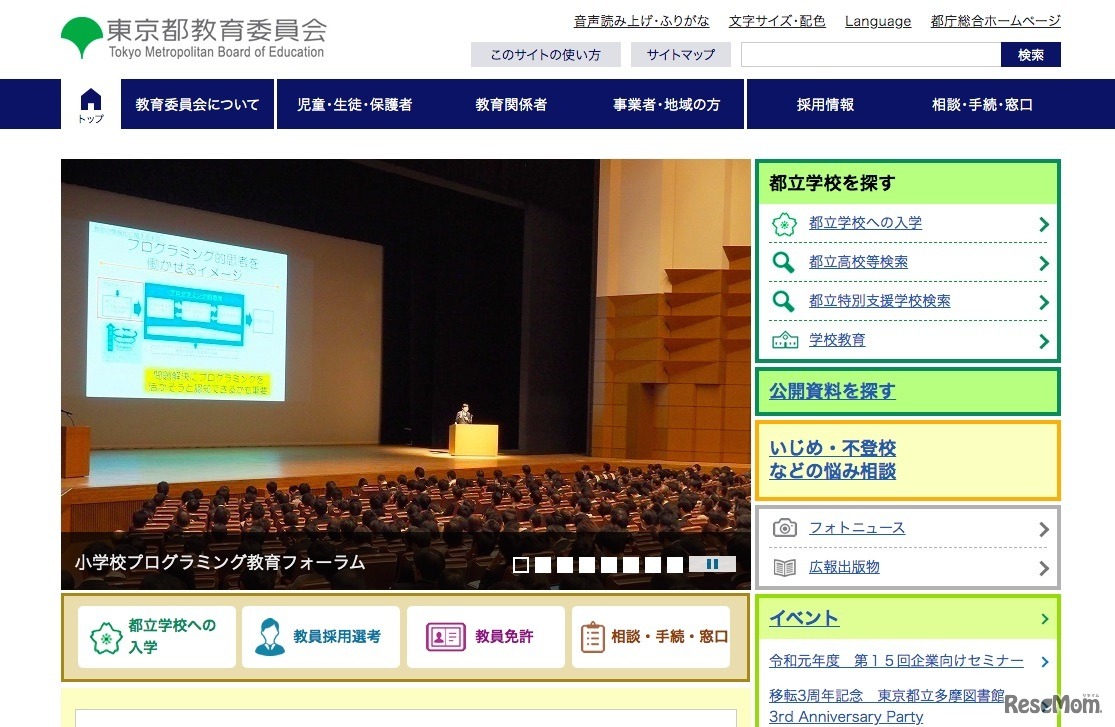Select the cherry blossom icon beside 都立学校への入学
The height and width of the screenshot is (727, 1115).
(782, 223)
